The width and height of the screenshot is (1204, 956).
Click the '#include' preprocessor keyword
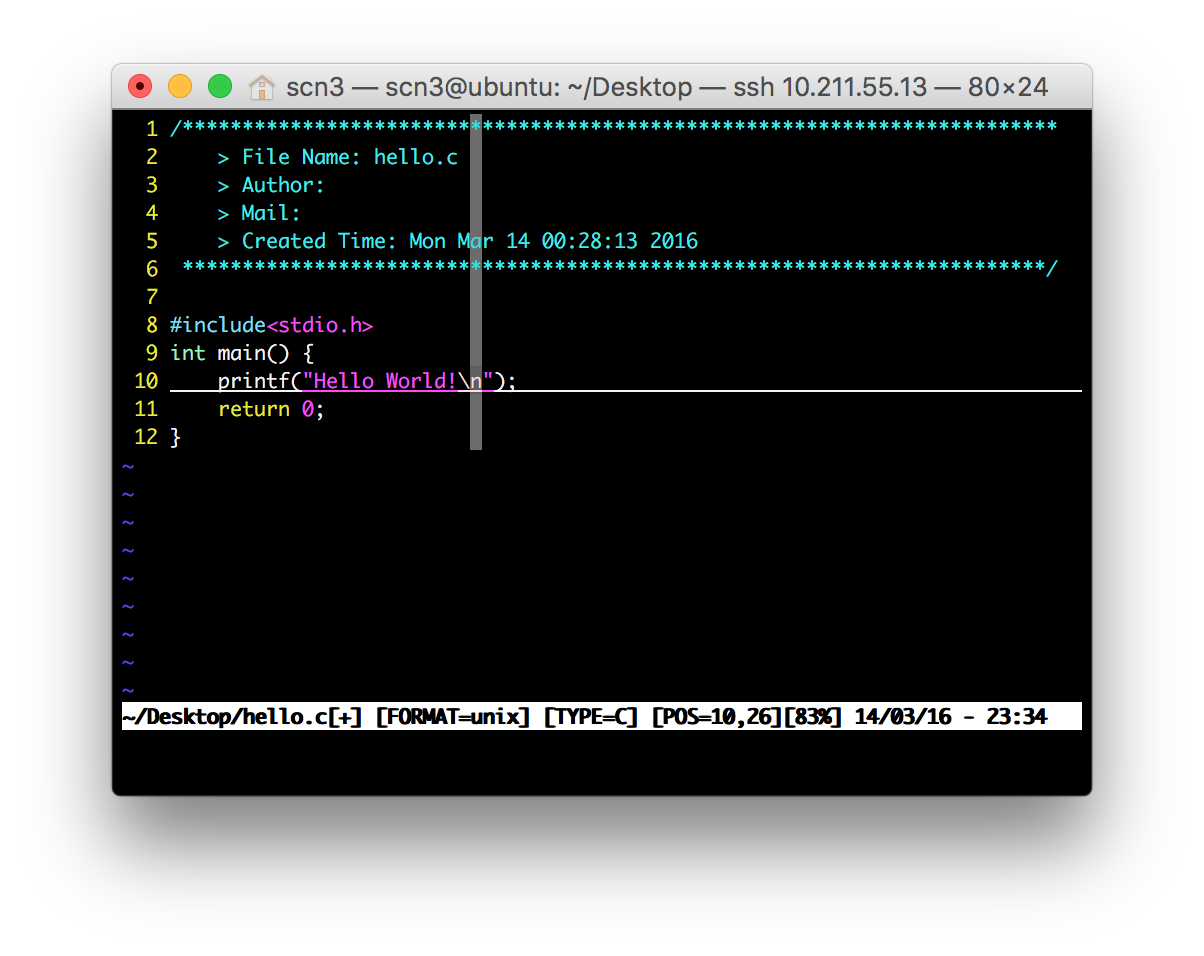pyautogui.click(x=218, y=325)
